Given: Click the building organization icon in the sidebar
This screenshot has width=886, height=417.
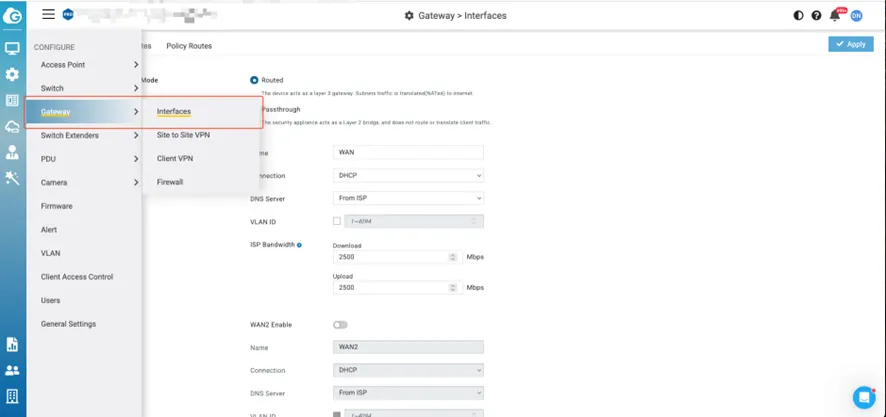Looking at the screenshot, I should (12, 396).
